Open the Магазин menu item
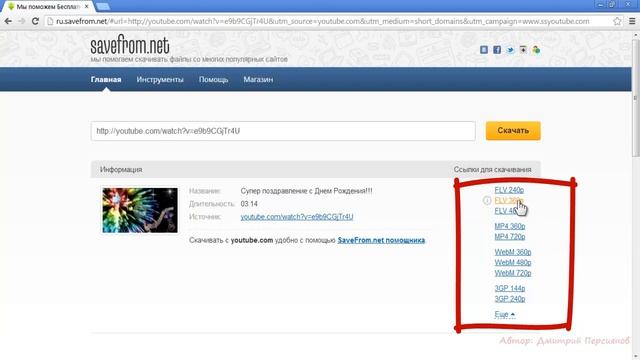Image resolution: width=640 pixels, height=360 pixels. click(x=258, y=80)
